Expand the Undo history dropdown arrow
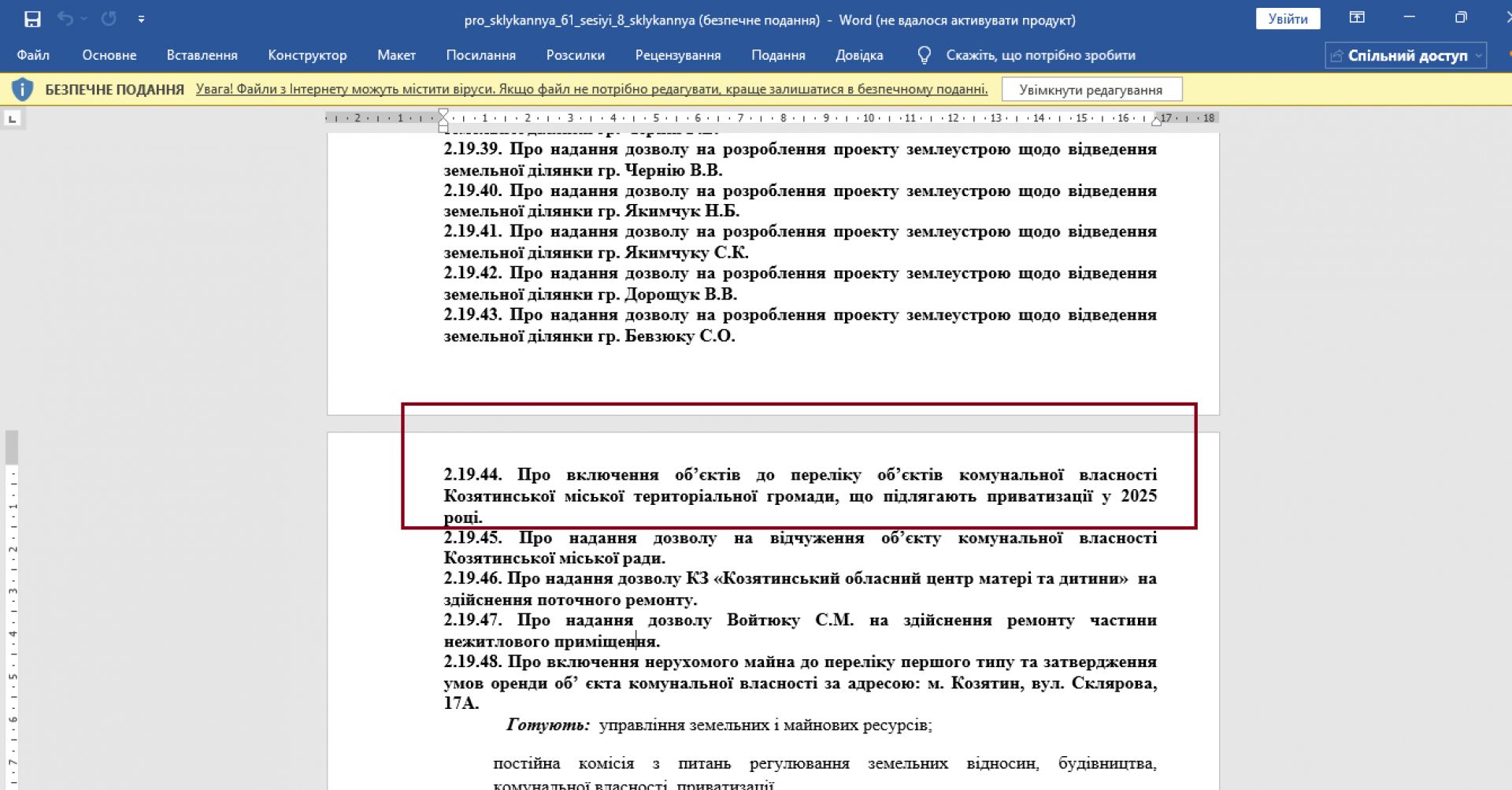 point(83,19)
